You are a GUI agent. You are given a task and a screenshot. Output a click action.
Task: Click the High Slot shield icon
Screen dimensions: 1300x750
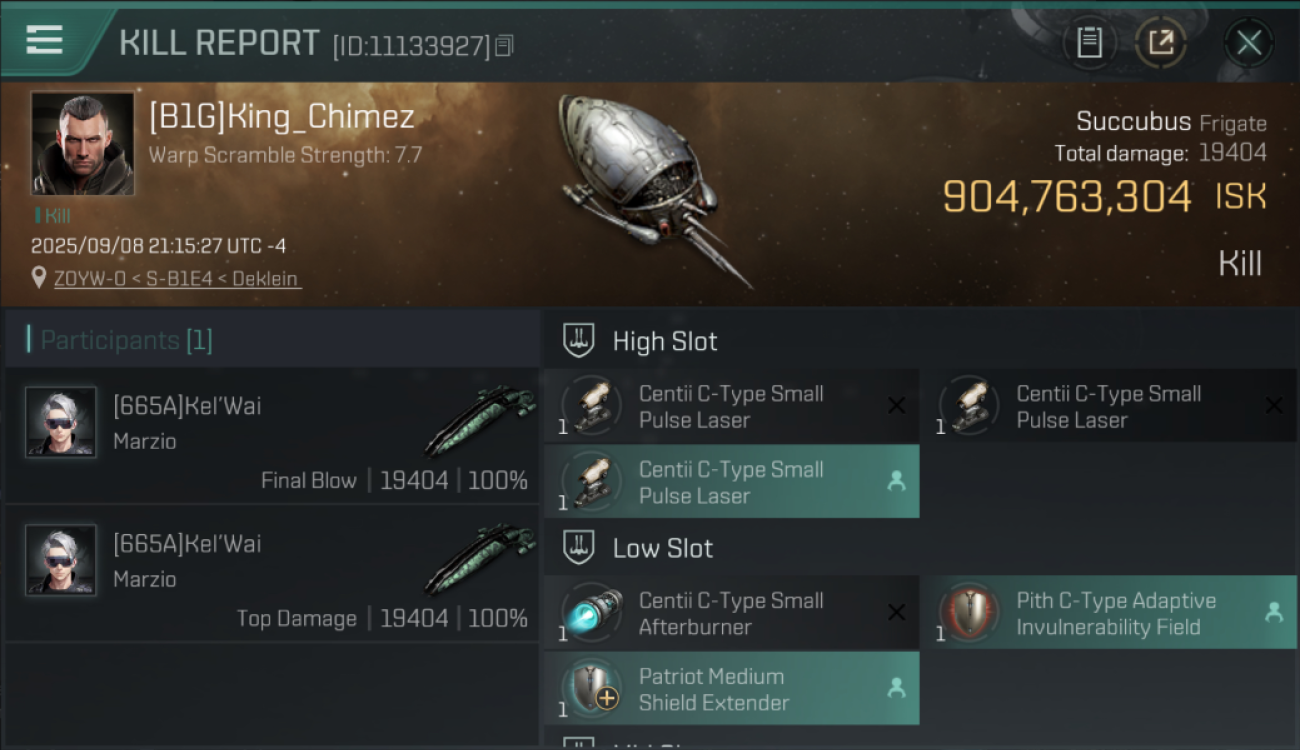579,341
